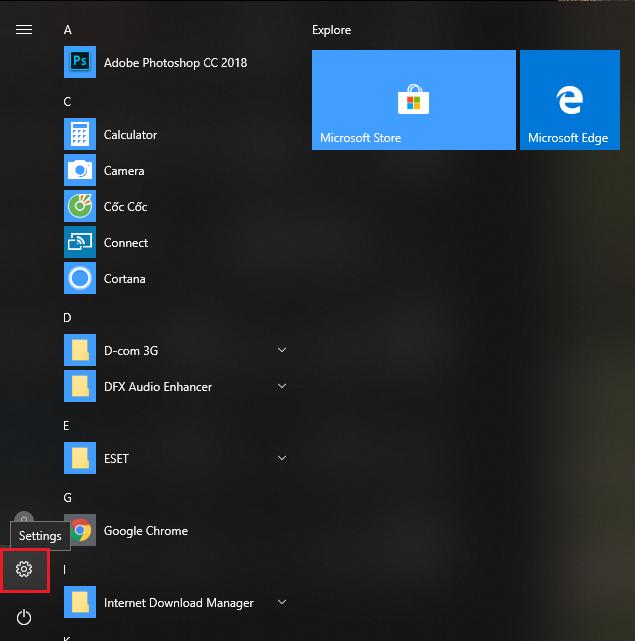635x641 pixels.
Task: Select the Internet Download Manager label
Action: pos(179,603)
